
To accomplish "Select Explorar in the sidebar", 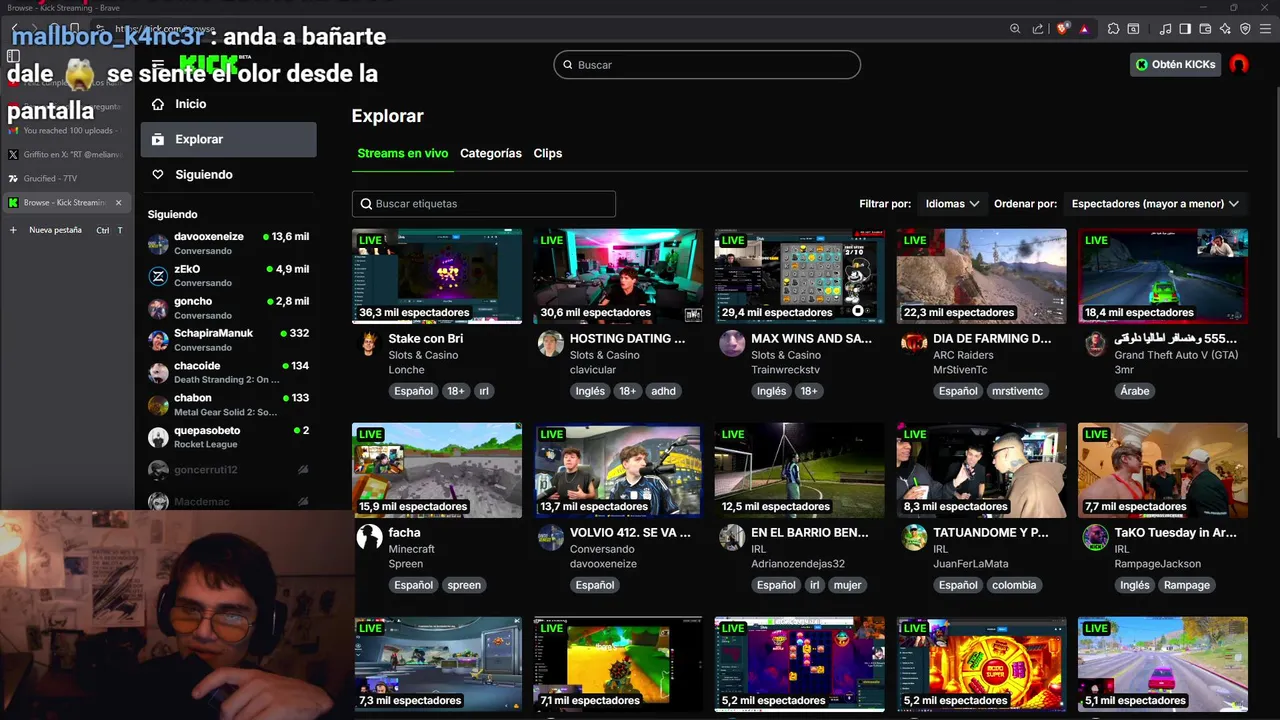I will (228, 139).
